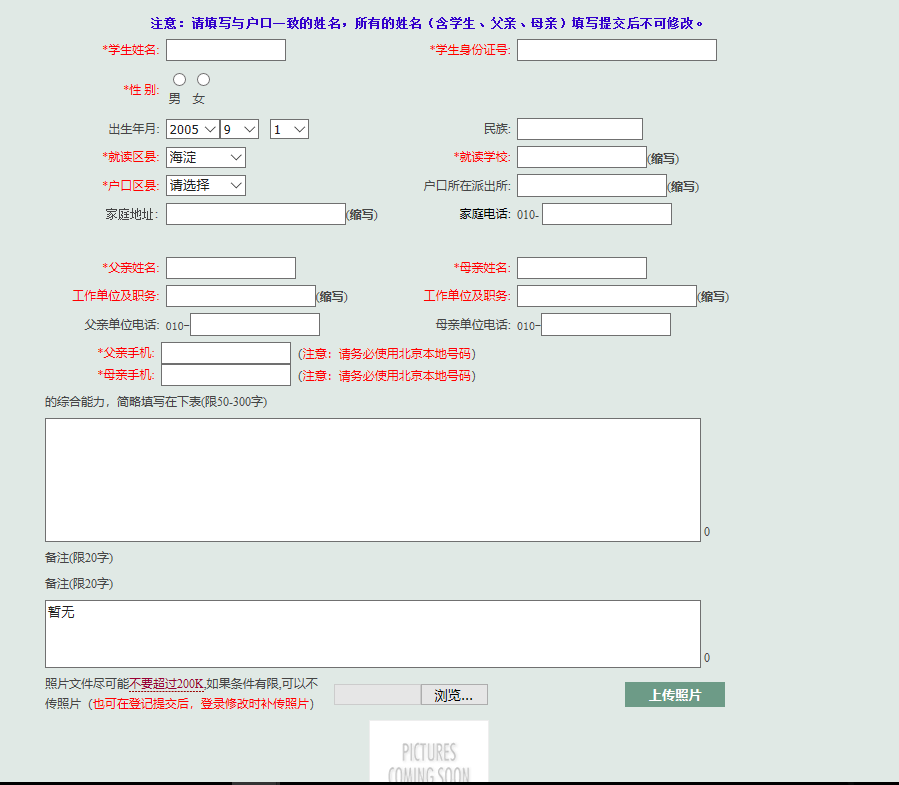Click the 浏览... file browse button
This screenshot has width=899, height=785.
(x=454, y=695)
